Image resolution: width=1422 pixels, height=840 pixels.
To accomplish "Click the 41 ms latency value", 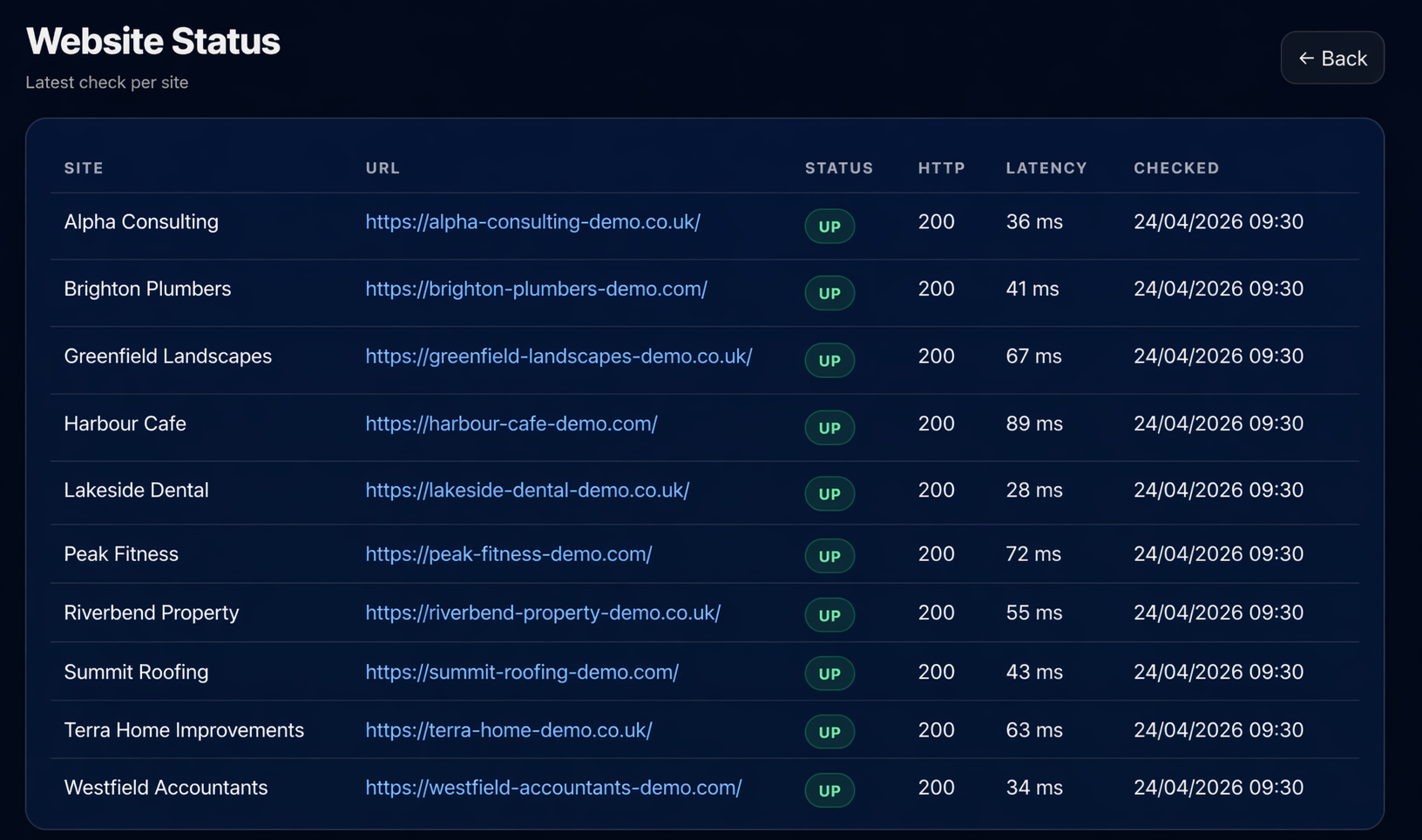I will (x=1033, y=289).
